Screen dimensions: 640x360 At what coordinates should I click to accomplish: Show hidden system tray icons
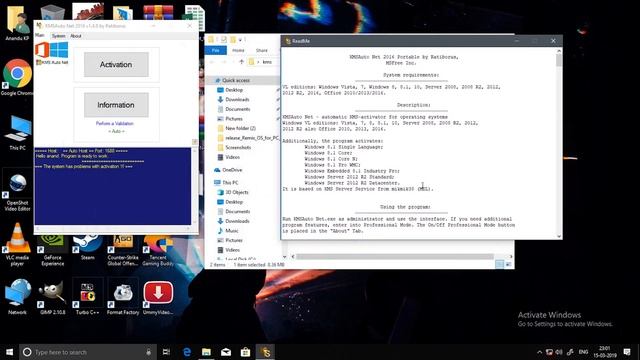pyautogui.click(x=539, y=352)
